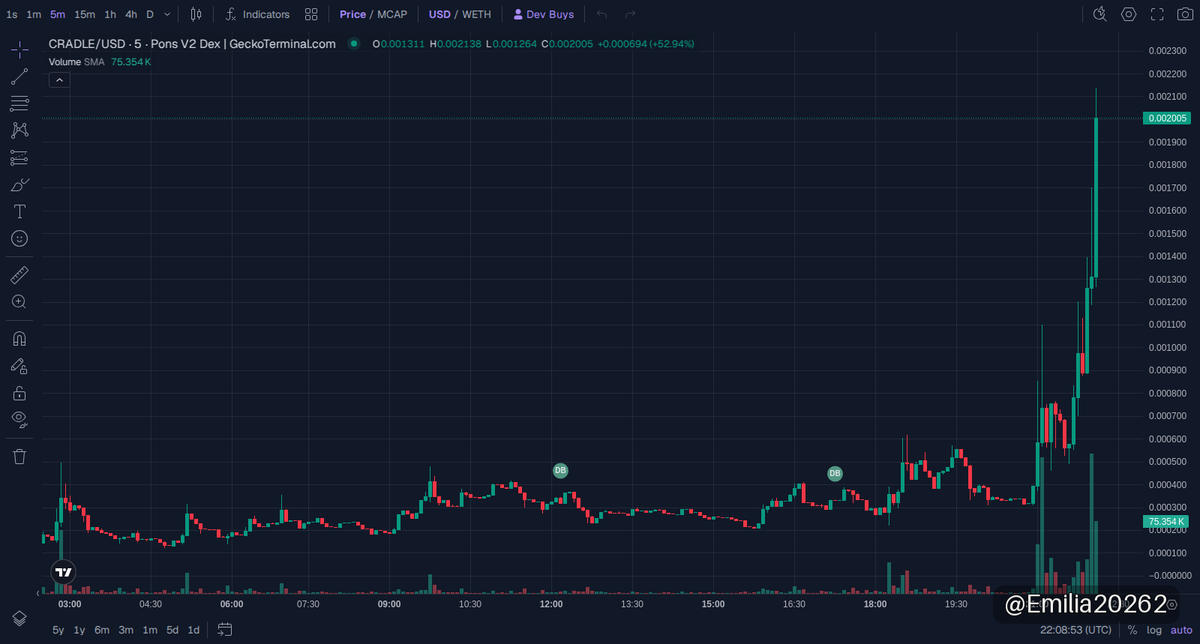
Task: Open the indicator templates grid icon
Action: [312, 15]
